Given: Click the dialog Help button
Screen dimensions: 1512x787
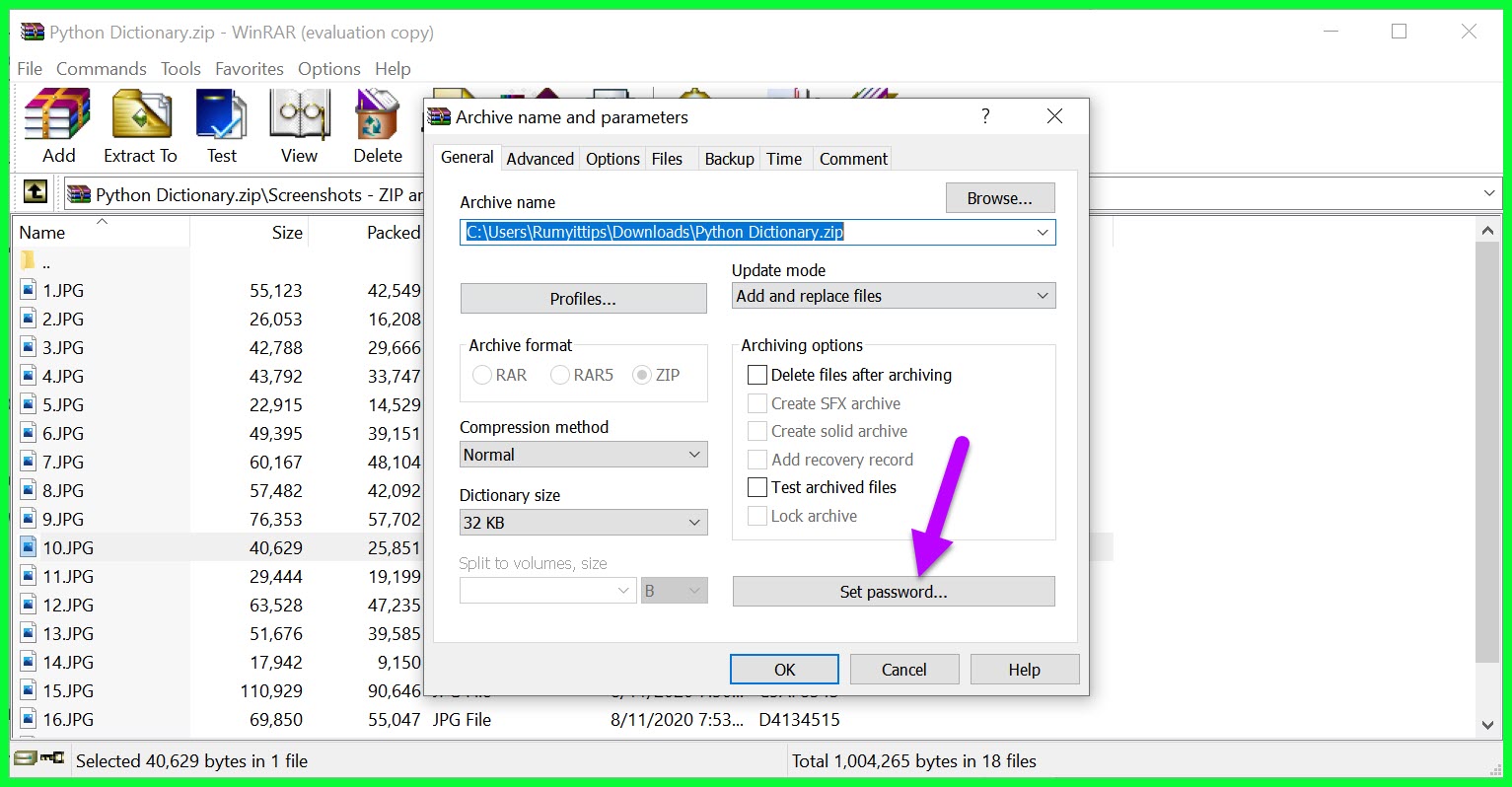Looking at the screenshot, I should 1024,670.
